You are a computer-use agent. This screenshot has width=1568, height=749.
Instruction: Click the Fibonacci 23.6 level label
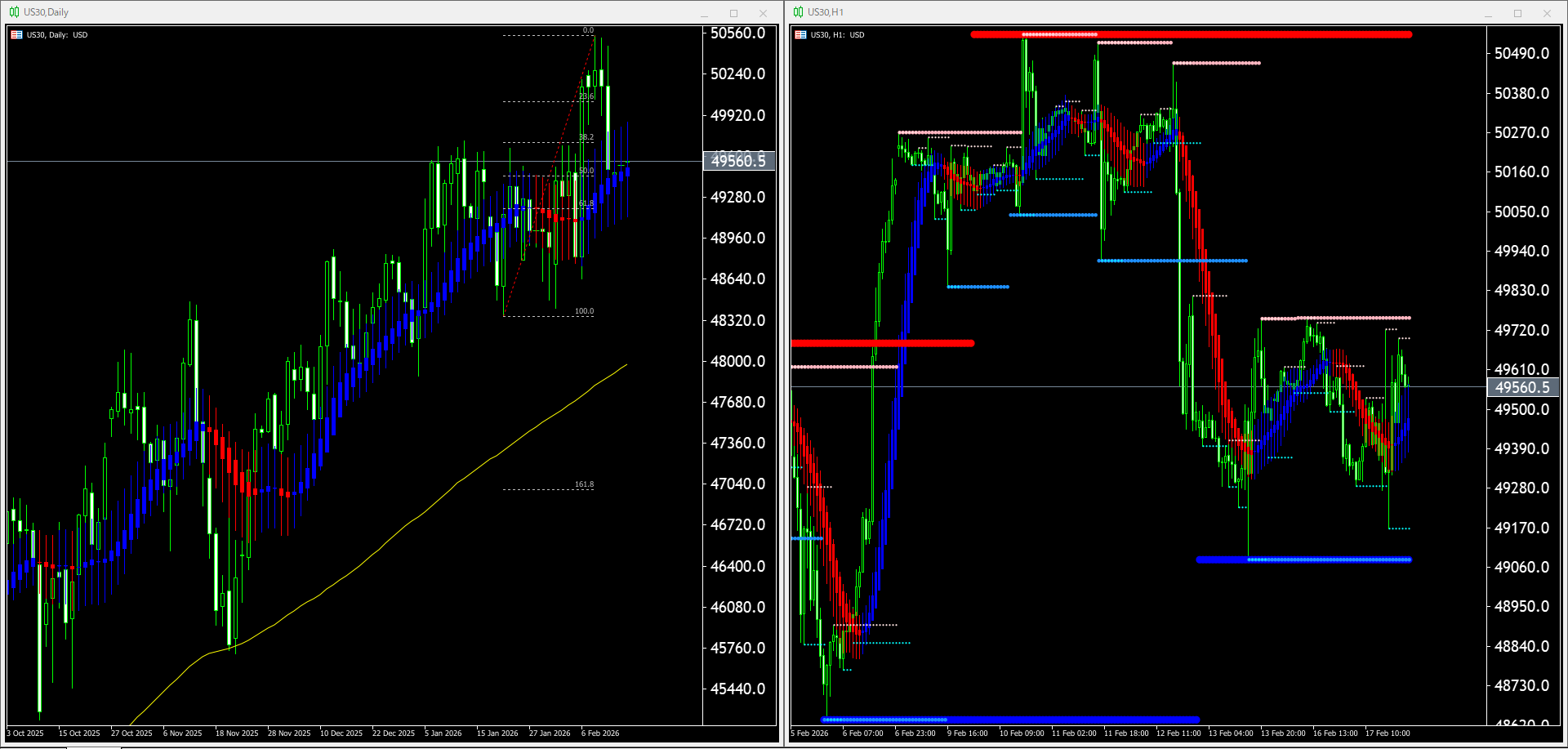point(586,96)
